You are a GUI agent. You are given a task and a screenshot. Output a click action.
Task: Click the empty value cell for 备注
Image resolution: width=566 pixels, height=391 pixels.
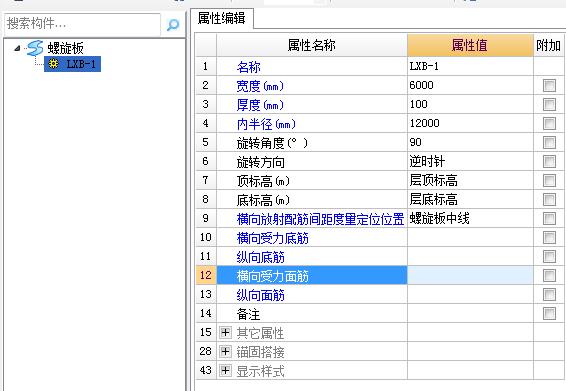(470, 313)
